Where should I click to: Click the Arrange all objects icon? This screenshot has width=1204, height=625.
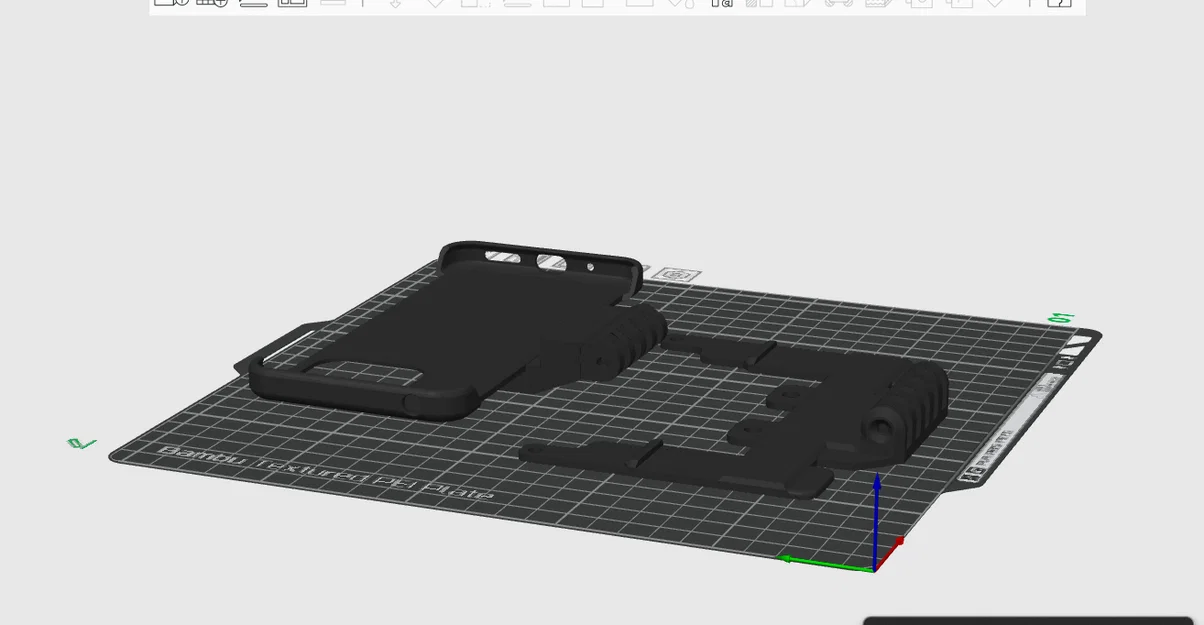tap(292, 3)
